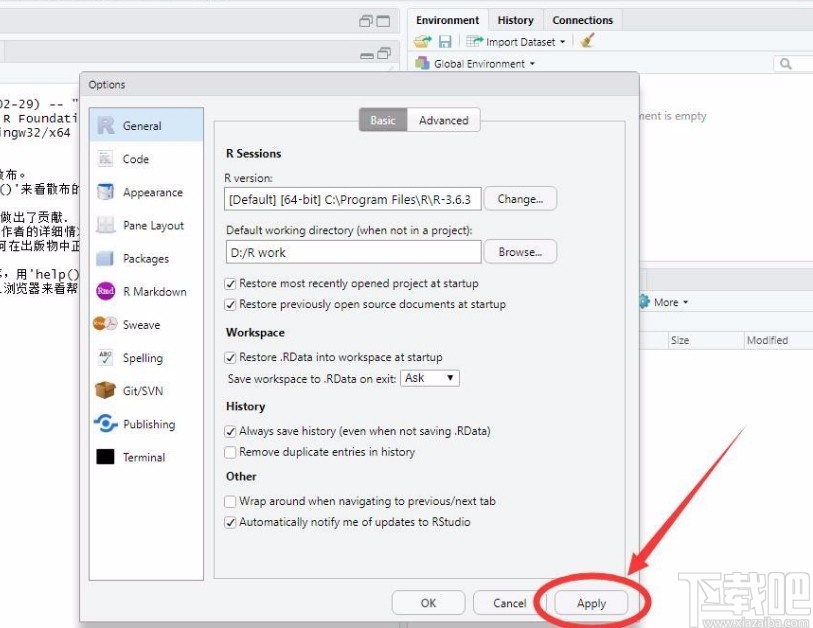This screenshot has width=813, height=628.
Task: Click the clear environment broom icon
Action: point(587,40)
